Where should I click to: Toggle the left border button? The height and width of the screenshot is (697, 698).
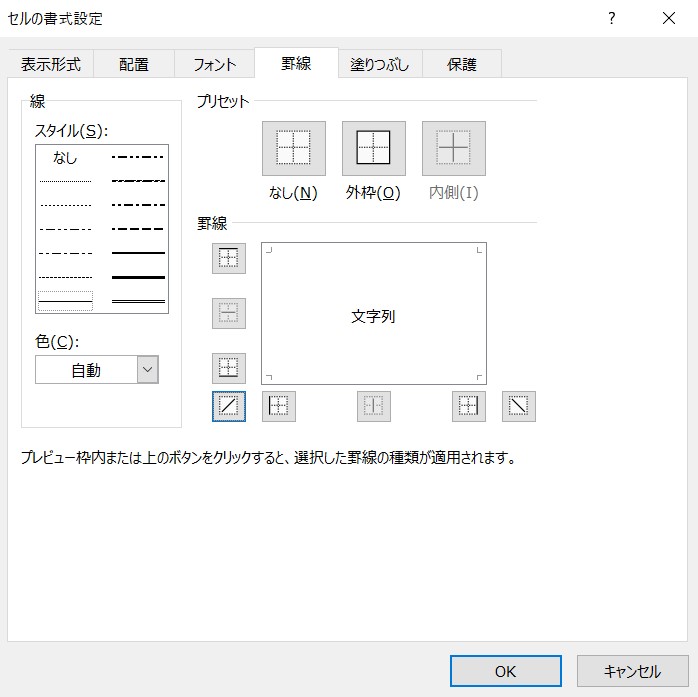[x=279, y=406]
